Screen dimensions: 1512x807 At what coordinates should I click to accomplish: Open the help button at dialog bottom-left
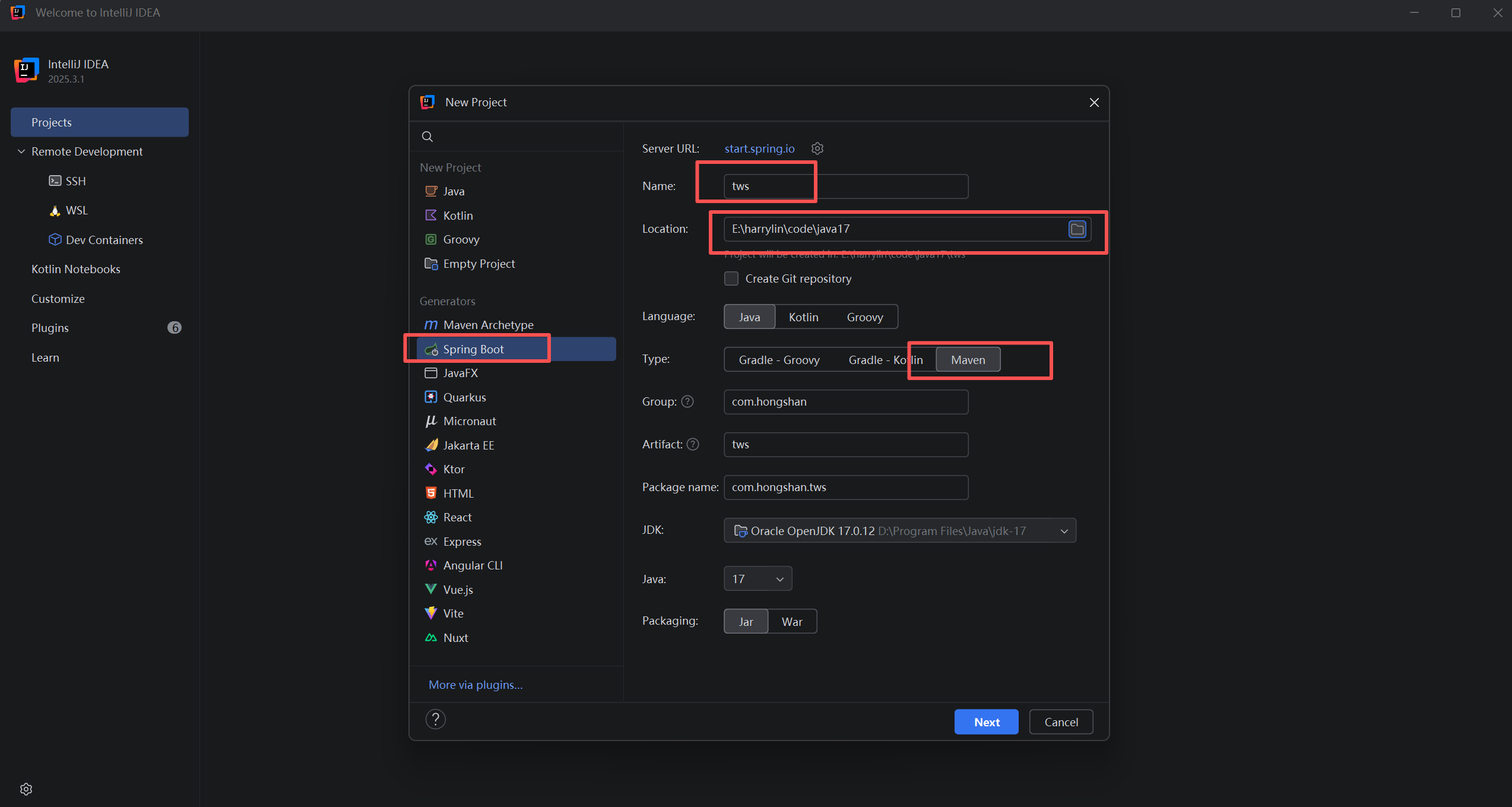[435, 720]
